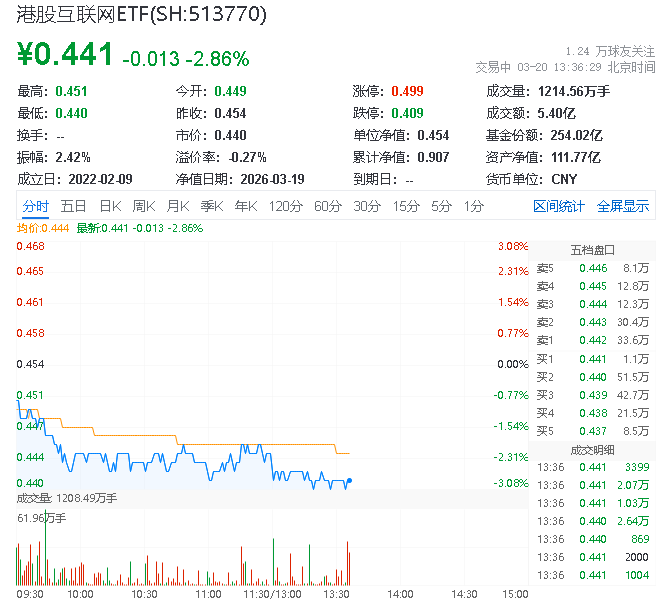Select the 季K chart tab

(211, 206)
